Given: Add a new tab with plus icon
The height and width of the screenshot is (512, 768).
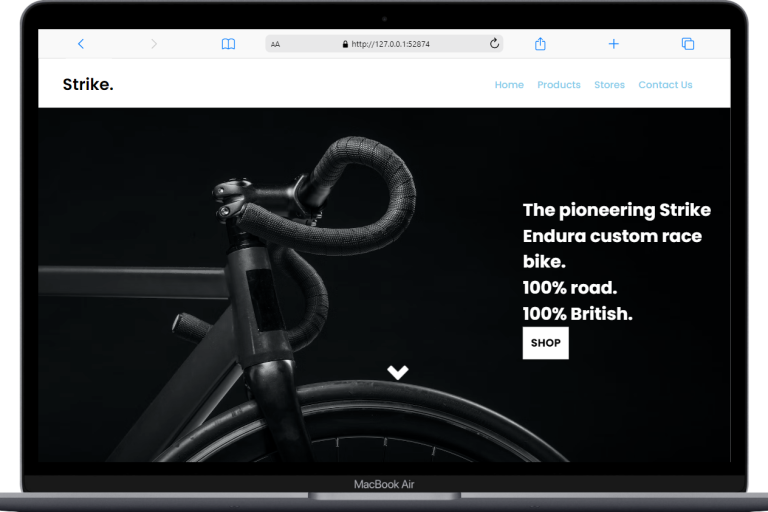Looking at the screenshot, I should 613,44.
